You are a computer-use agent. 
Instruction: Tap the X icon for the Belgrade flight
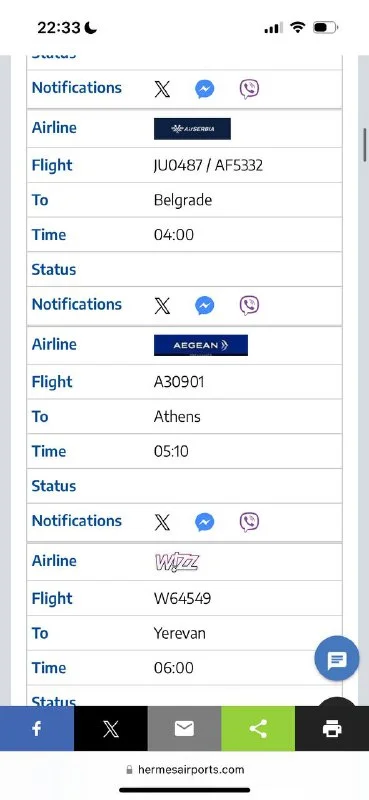pyautogui.click(x=162, y=306)
